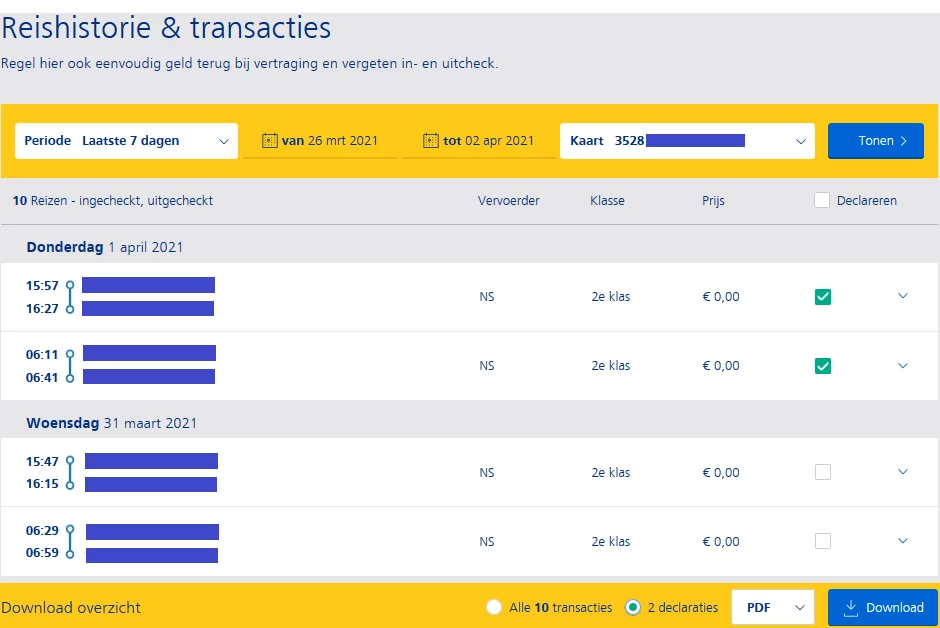Click the download arrow icon on Download button

coord(852,607)
